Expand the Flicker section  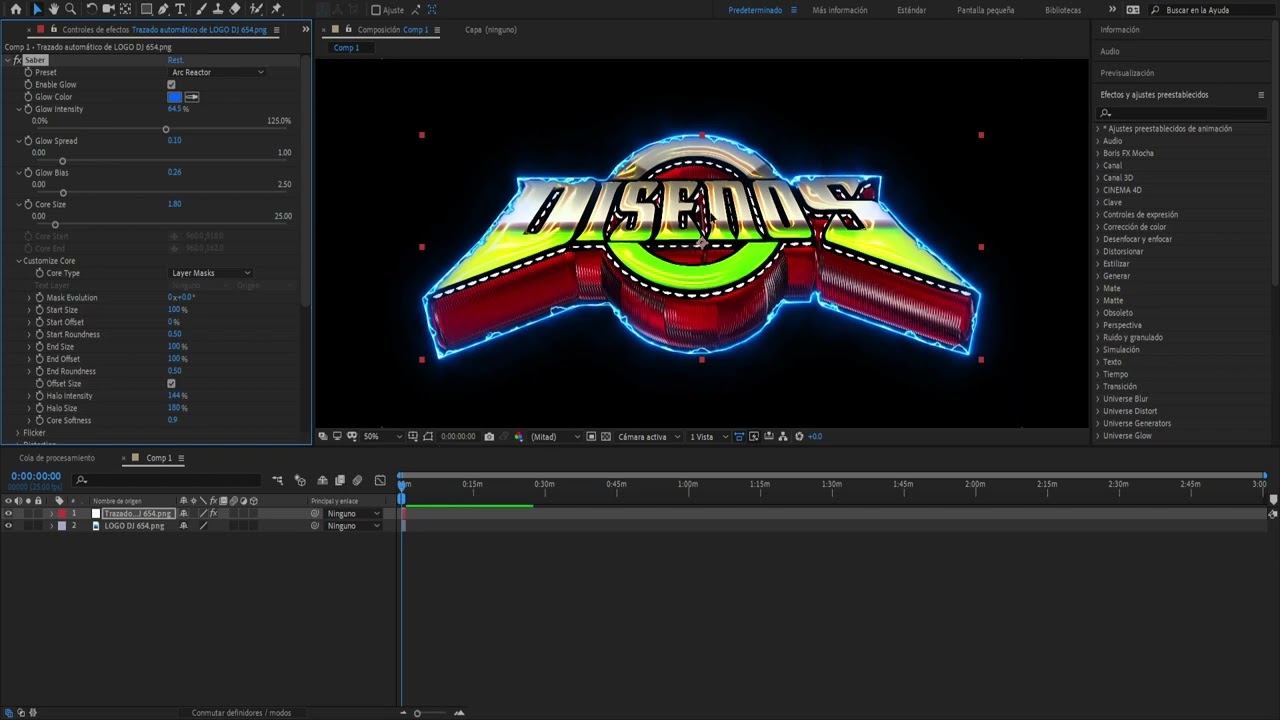(18, 433)
